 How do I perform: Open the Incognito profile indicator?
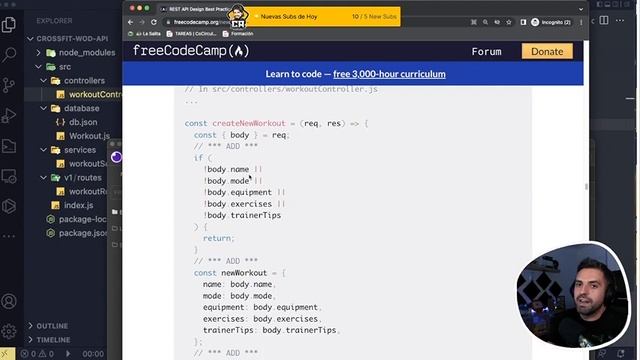point(551,22)
